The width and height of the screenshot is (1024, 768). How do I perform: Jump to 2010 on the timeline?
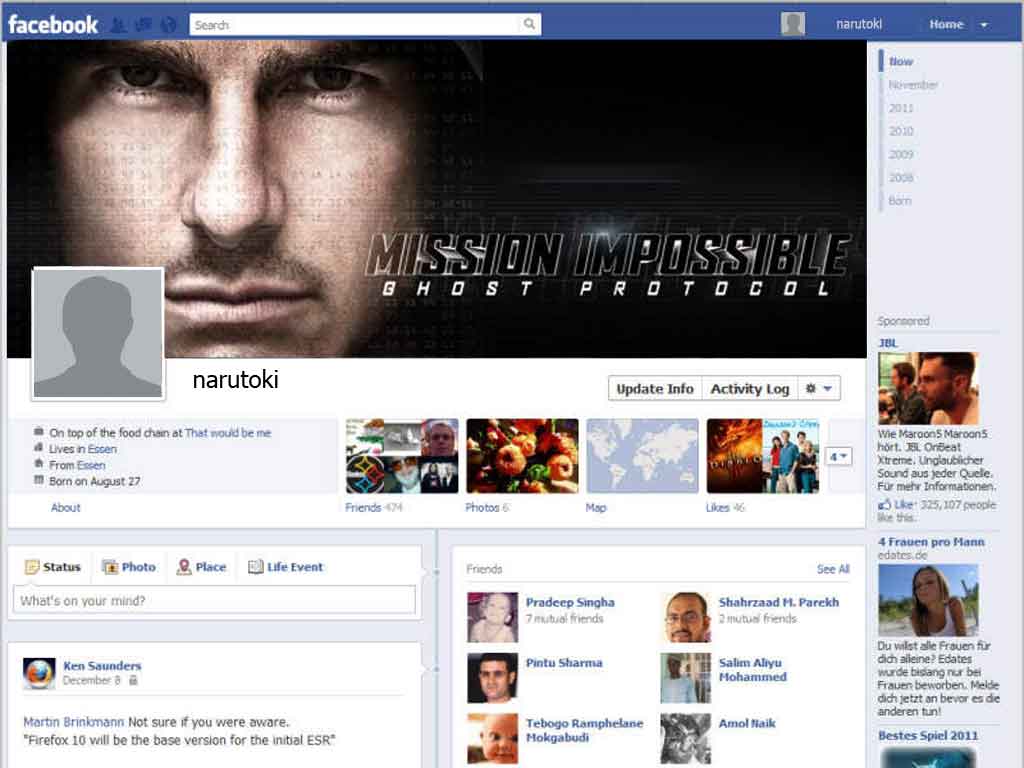click(x=901, y=131)
